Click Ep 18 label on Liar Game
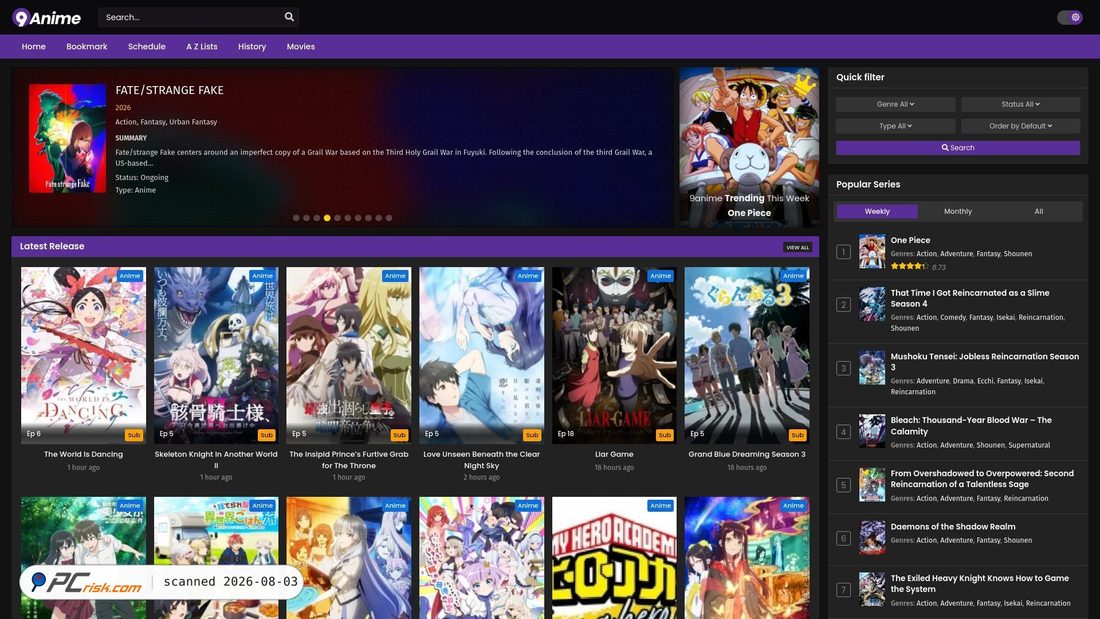Viewport: 1100px width, 619px height. (565, 434)
